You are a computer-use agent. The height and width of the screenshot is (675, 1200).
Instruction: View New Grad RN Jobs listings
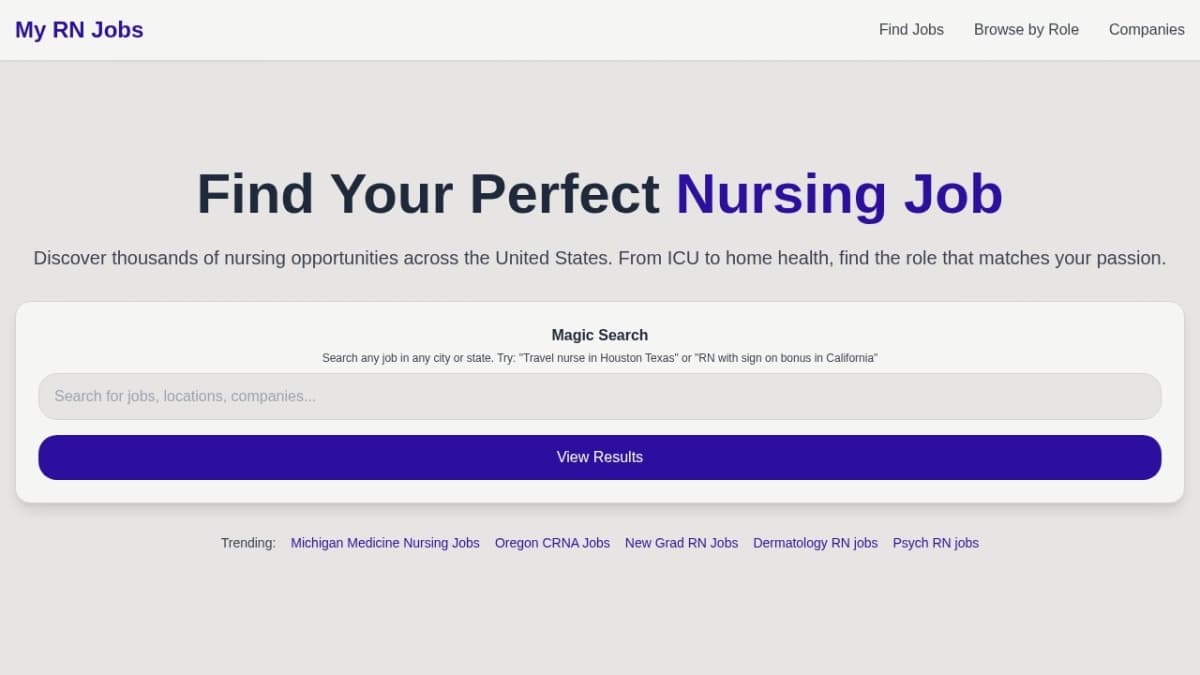(x=681, y=543)
